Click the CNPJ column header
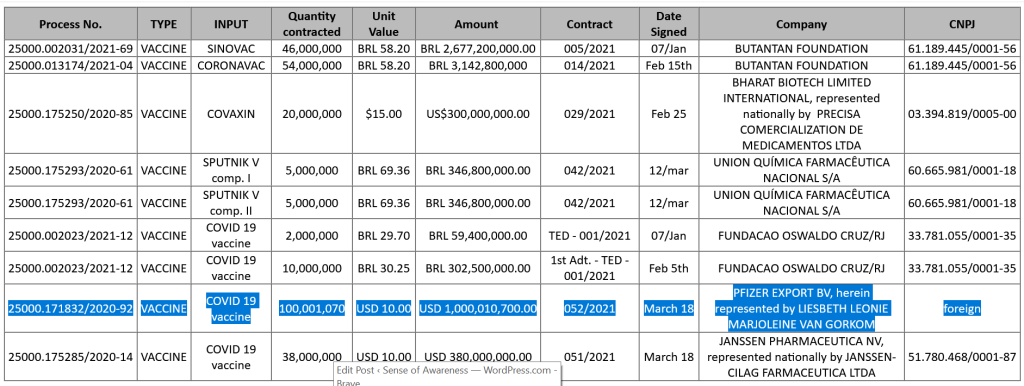This screenshot has width=1024, height=386. click(x=962, y=24)
